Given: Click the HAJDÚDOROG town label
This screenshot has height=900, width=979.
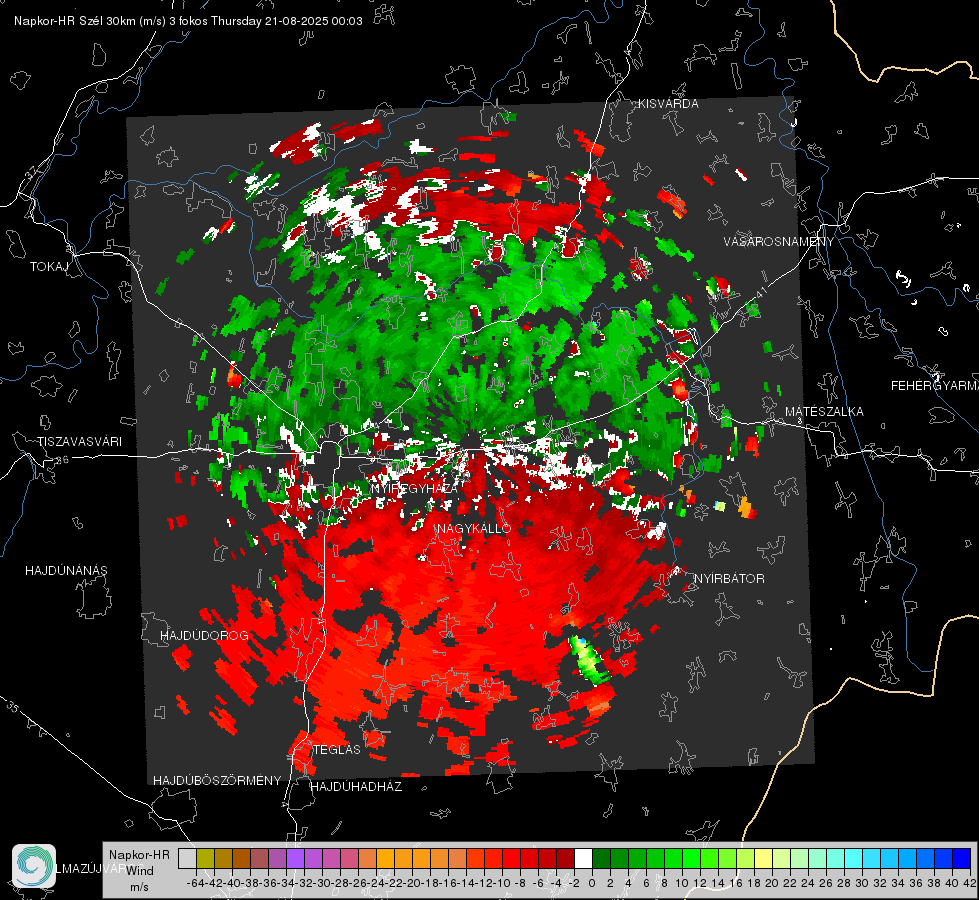Looking at the screenshot, I should click(x=204, y=636).
